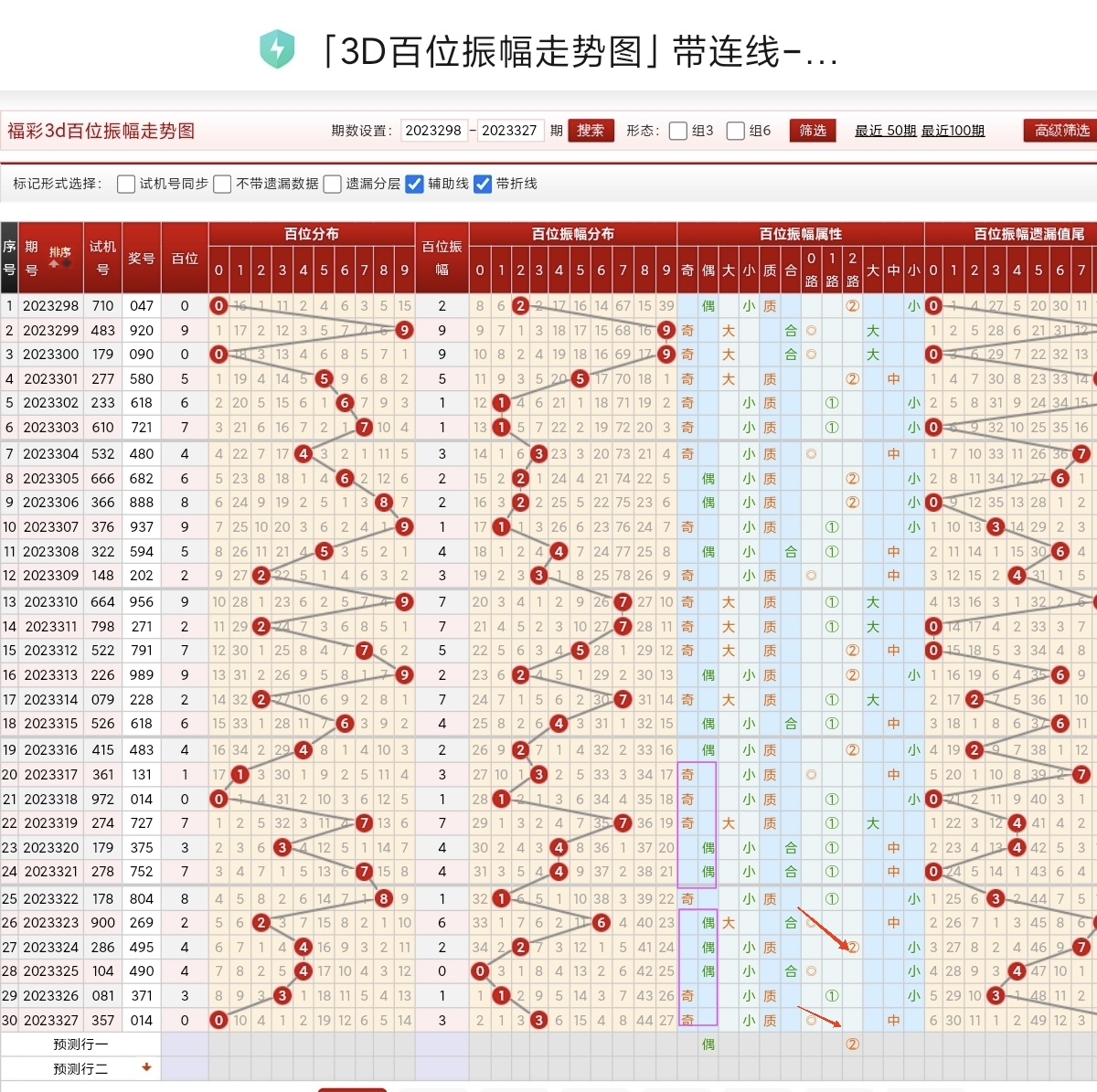Check the 不带遗漏数据 option

pos(222,184)
